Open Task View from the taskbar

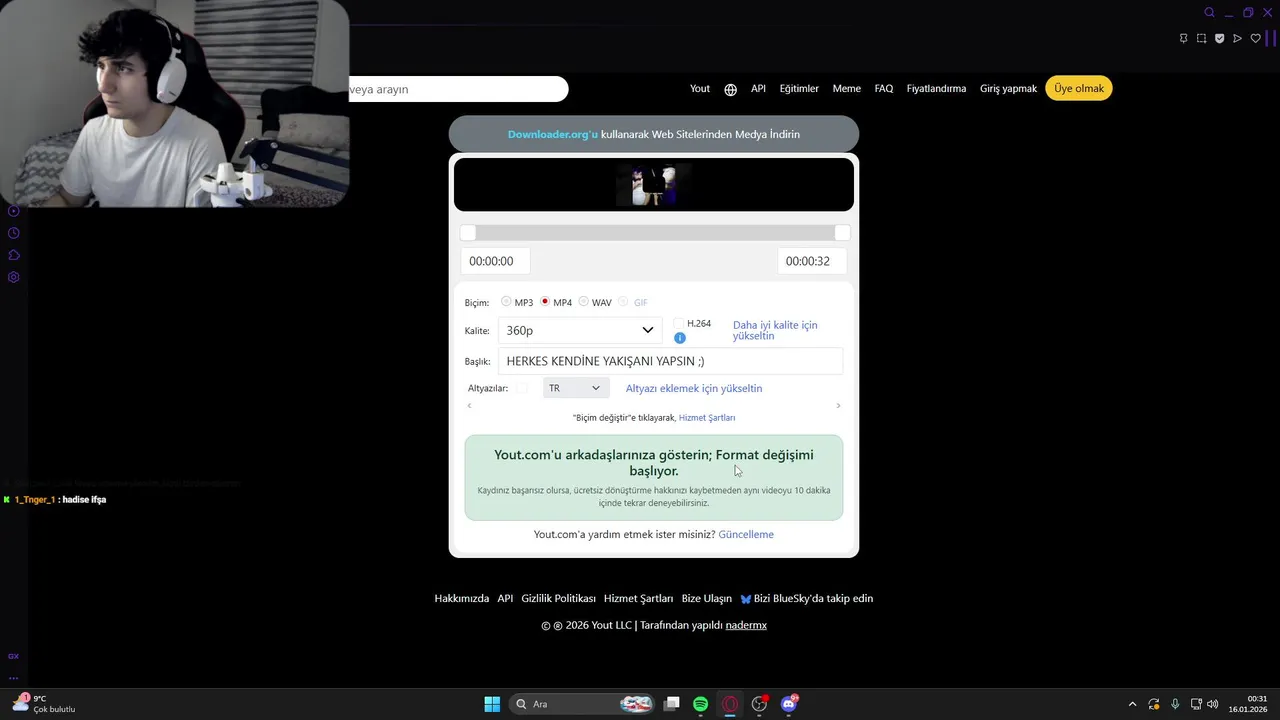click(x=672, y=704)
